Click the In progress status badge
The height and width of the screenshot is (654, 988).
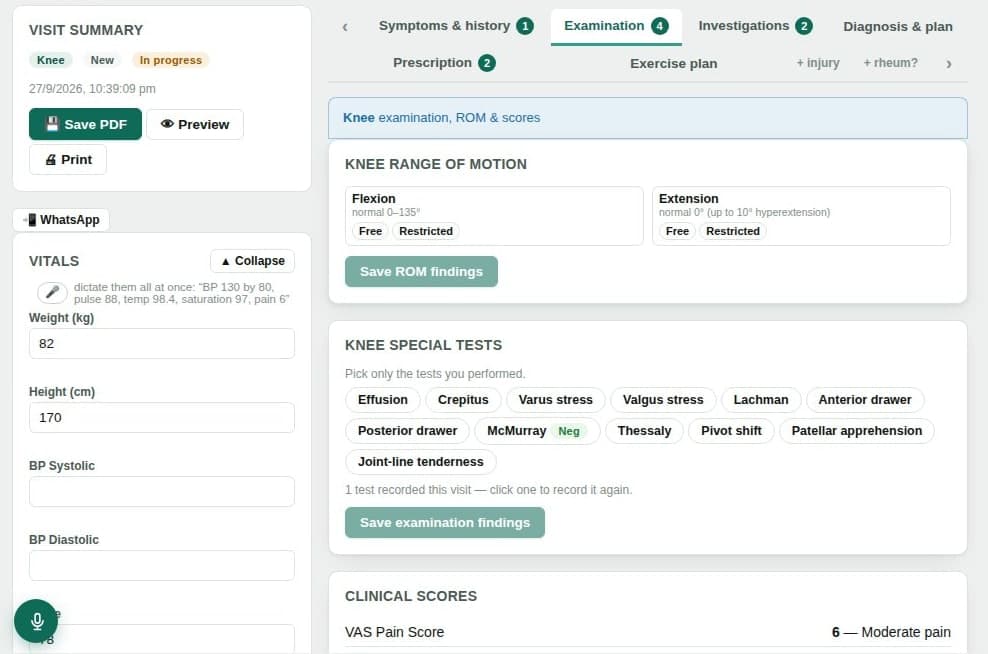(171, 60)
